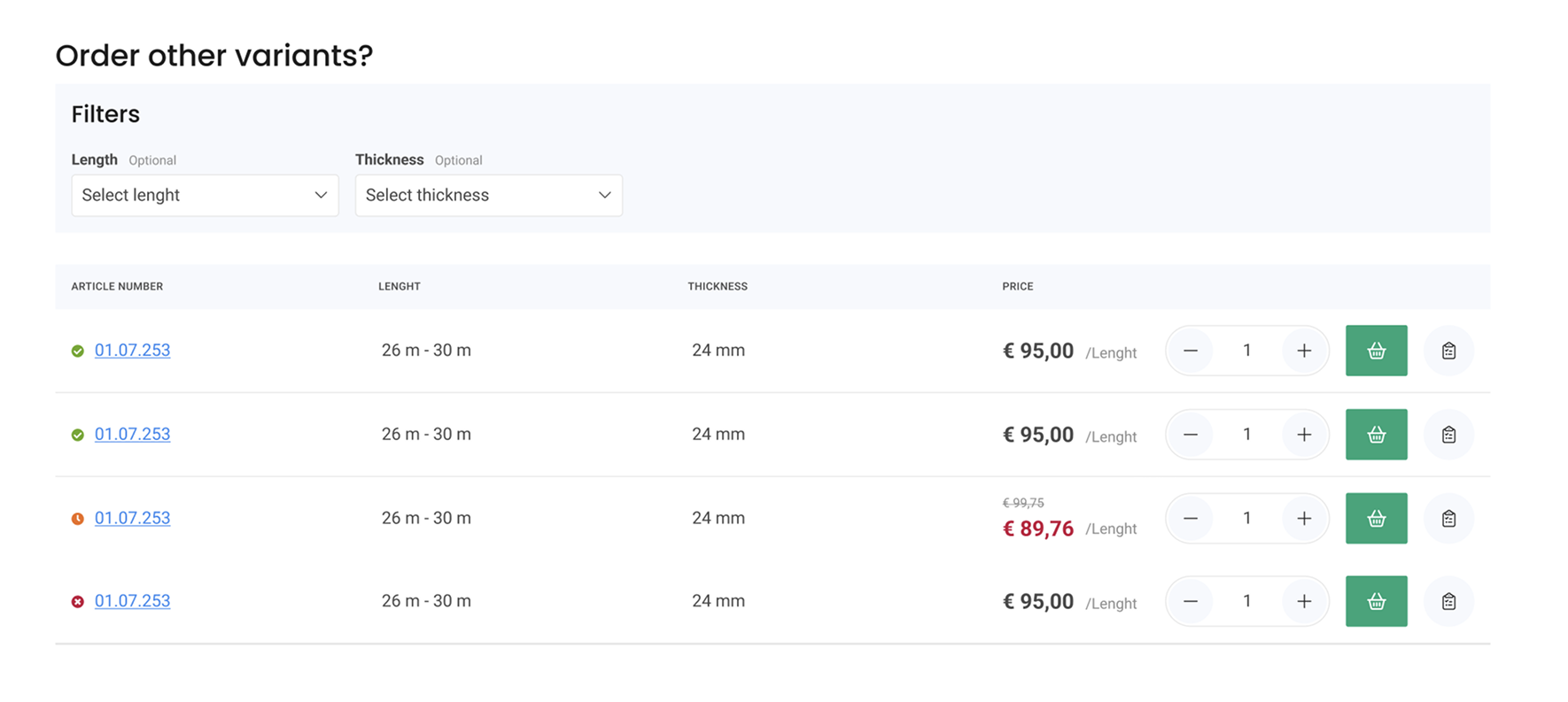Screen dimensions: 1568x702
Task: Click clipboard icon in last row
Action: click(x=1448, y=602)
